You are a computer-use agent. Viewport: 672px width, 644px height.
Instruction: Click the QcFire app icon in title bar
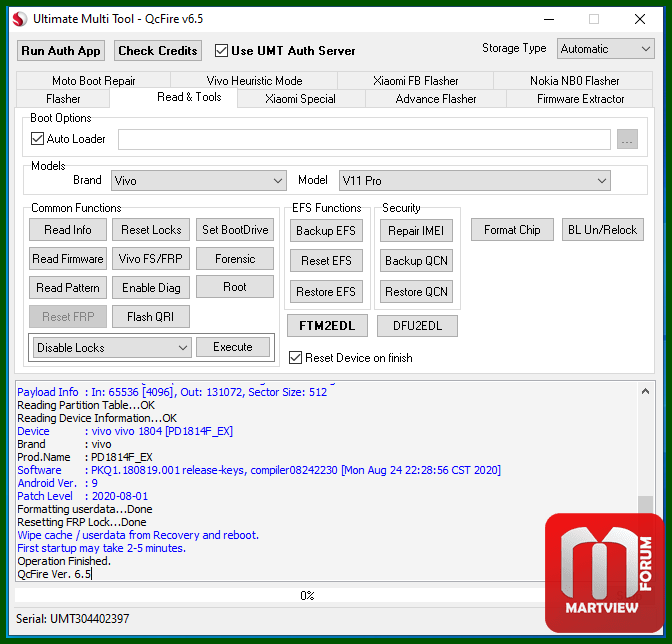click(x=17, y=19)
